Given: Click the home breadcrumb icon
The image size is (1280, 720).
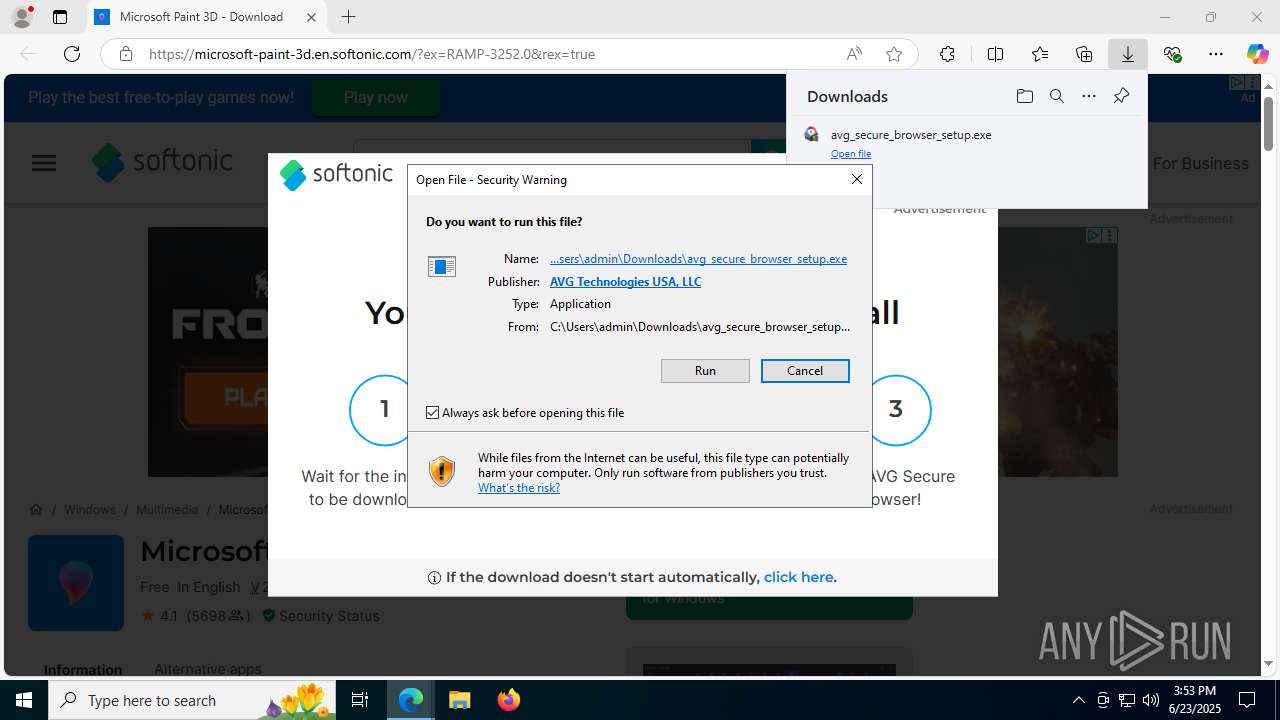Looking at the screenshot, I should 36,509.
